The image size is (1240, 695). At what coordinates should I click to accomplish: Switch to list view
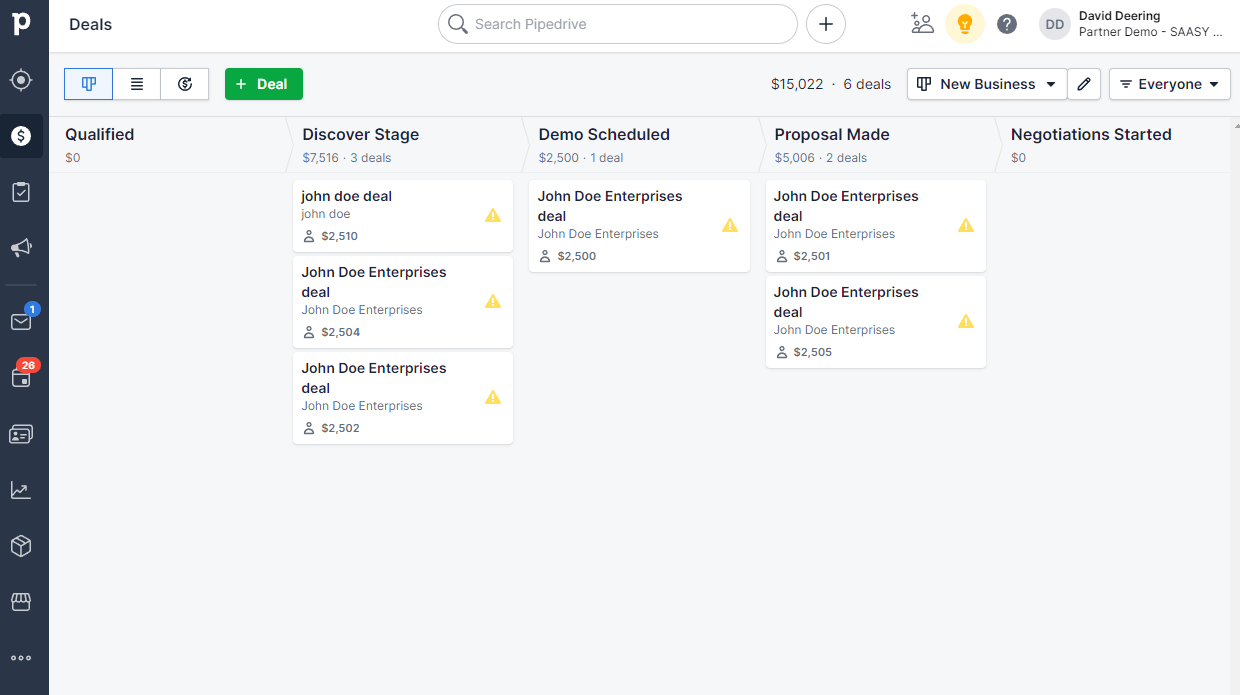[x=137, y=84]
